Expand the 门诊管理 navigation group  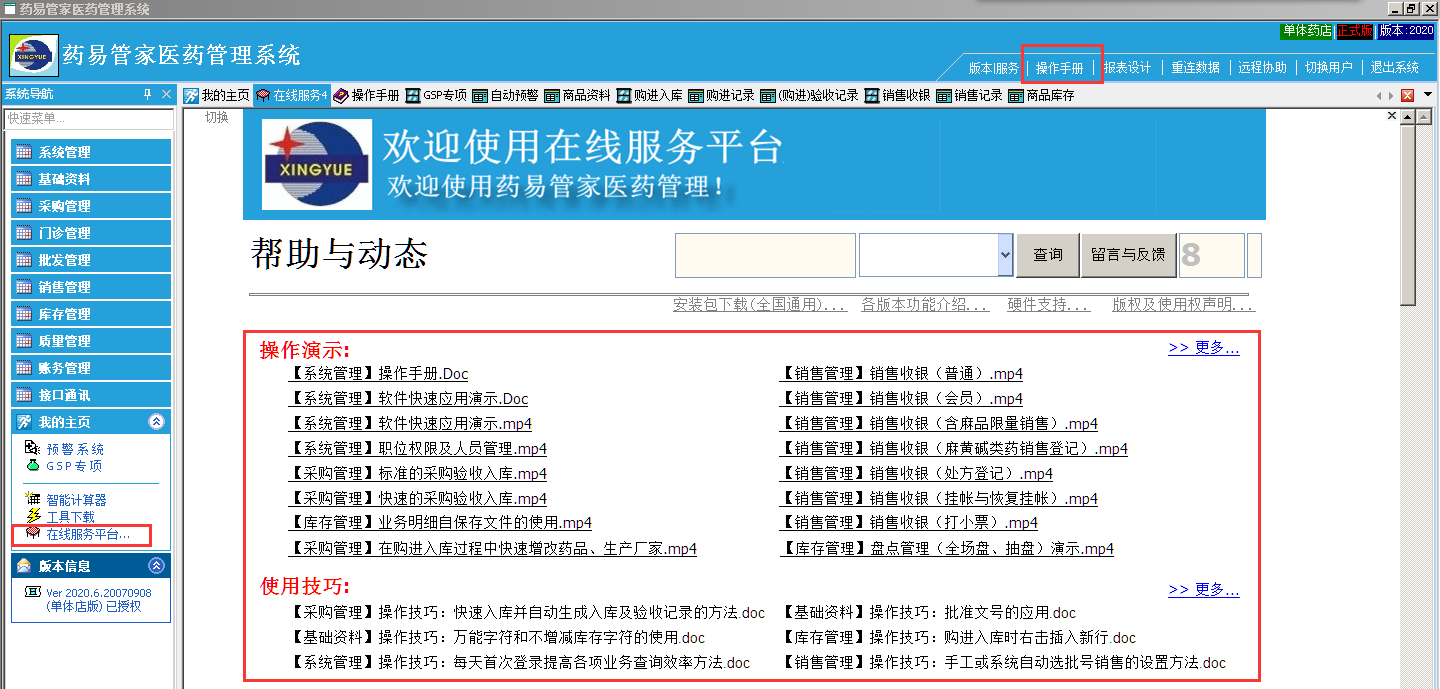[x=91, y=234]
